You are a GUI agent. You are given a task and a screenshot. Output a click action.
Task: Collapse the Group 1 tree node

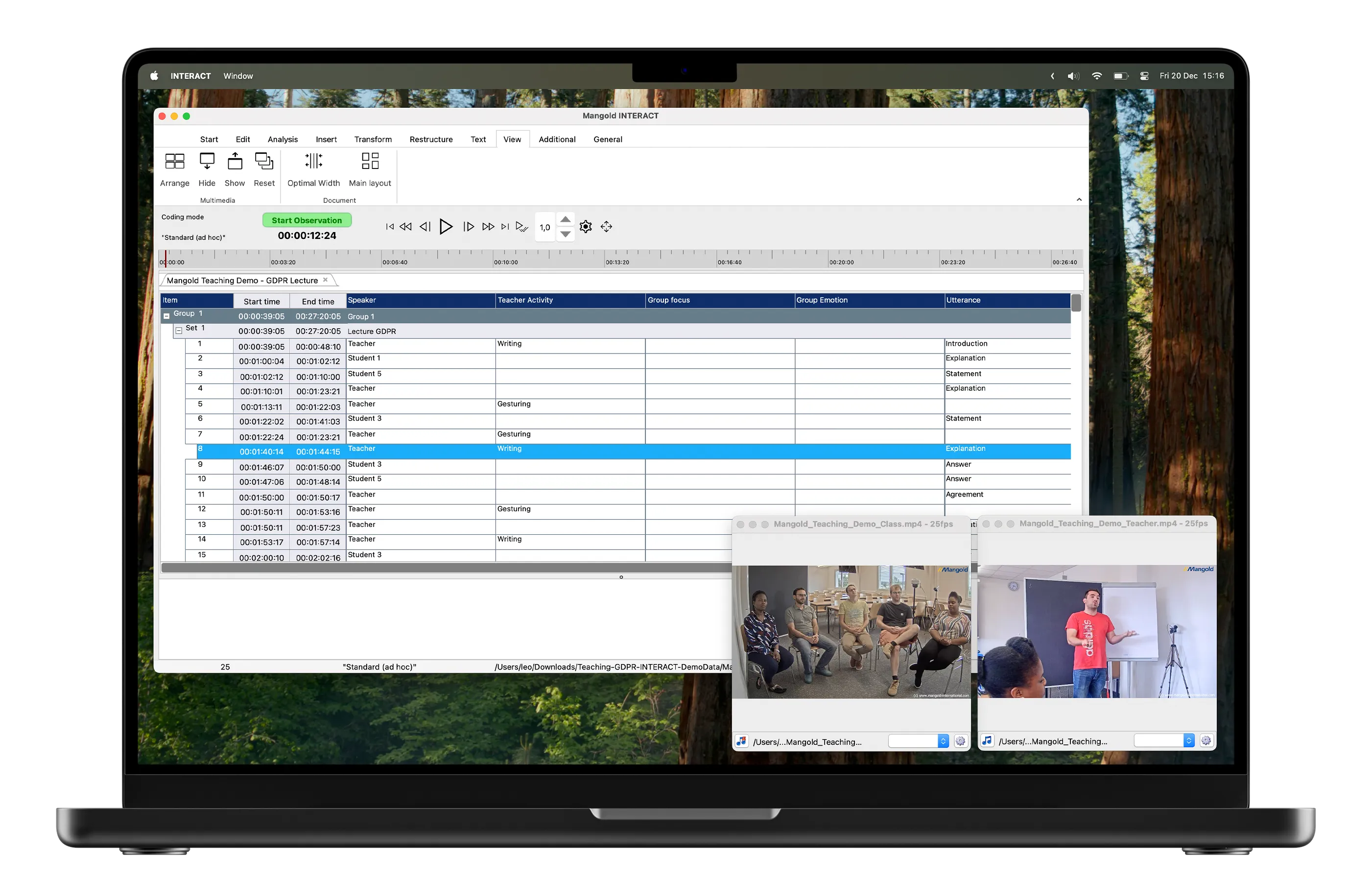[166, 316]
